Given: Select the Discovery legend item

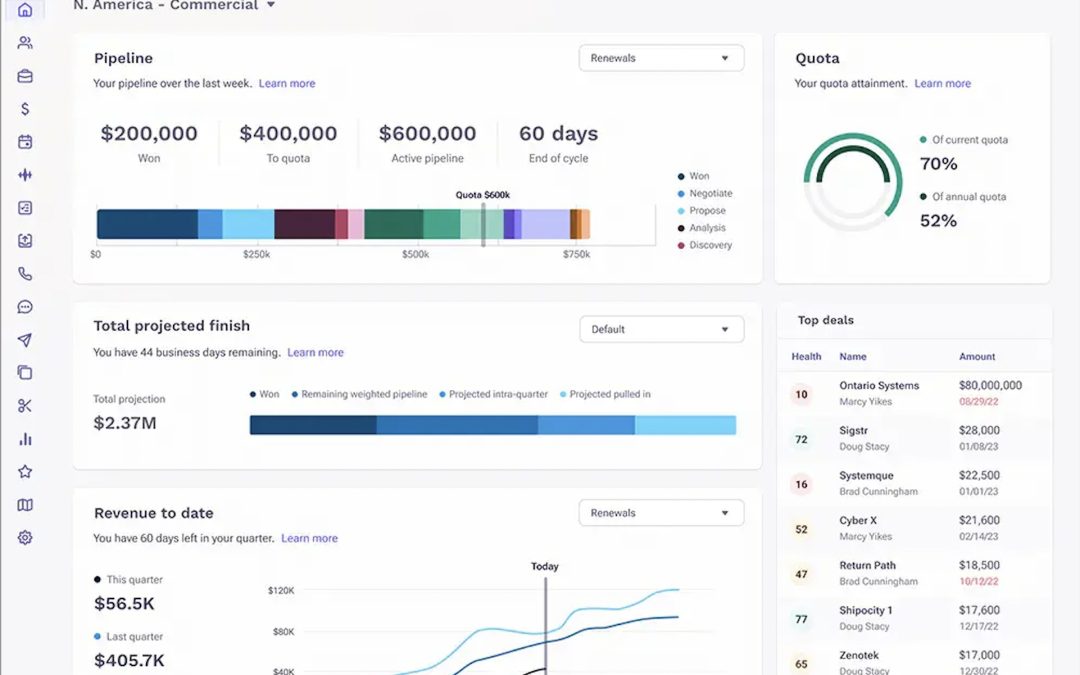Looking at the screenshot, I should click(x=705, y=245).
